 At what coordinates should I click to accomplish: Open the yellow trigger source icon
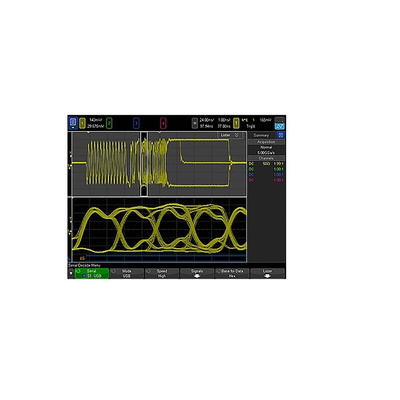[236, 123]
